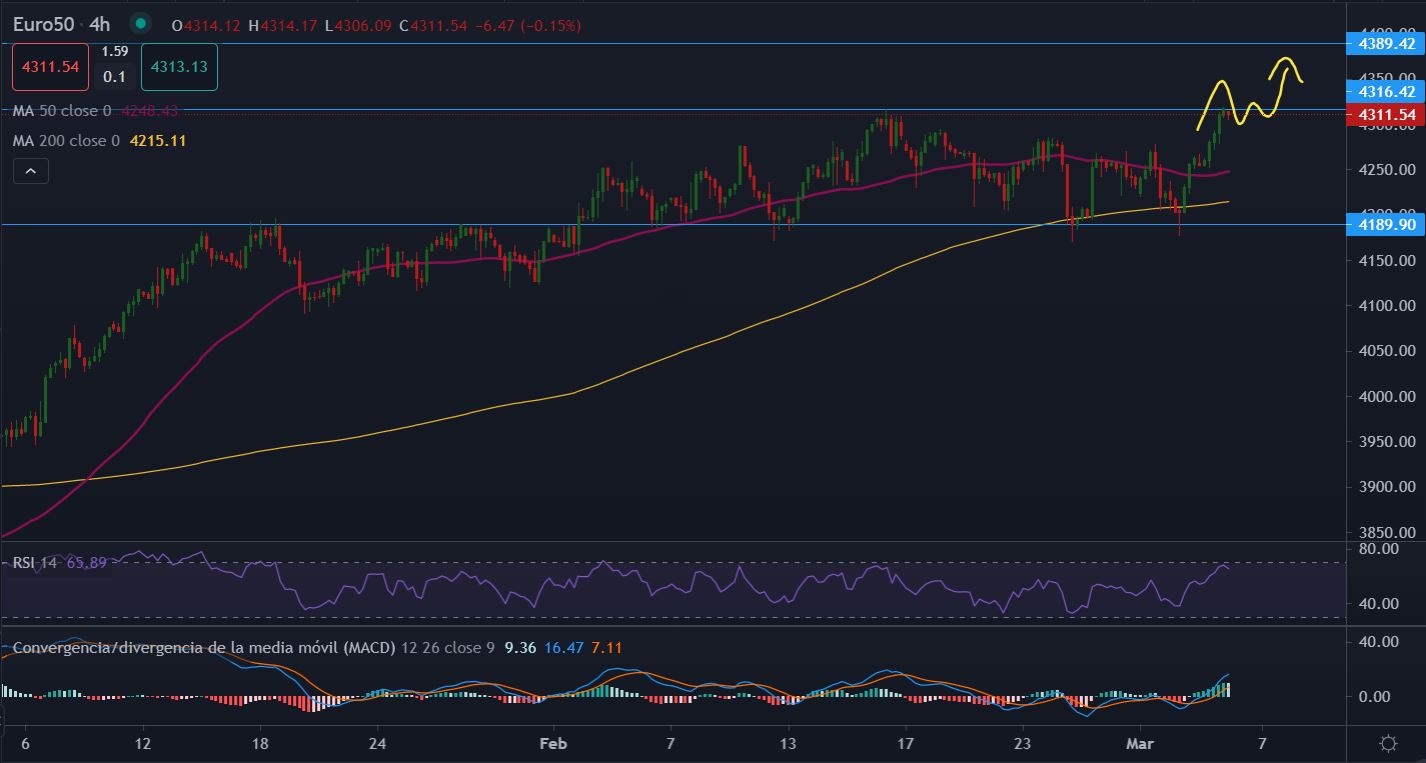Click the 4316.42 blue price label
Screen dimensions: 1426x763
point(1386,91)
